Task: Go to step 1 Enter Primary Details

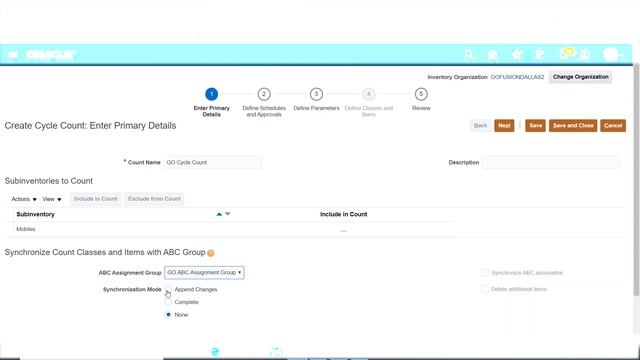Action: point(211,94)
